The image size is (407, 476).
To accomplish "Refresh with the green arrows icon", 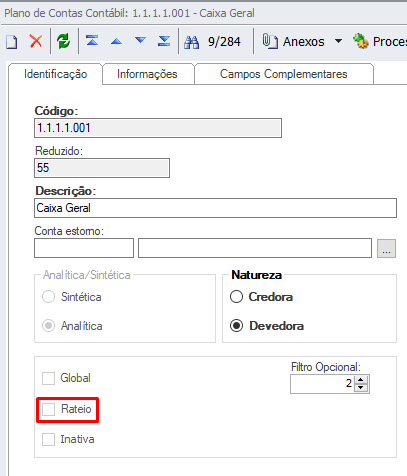I will tap(63, 42).
